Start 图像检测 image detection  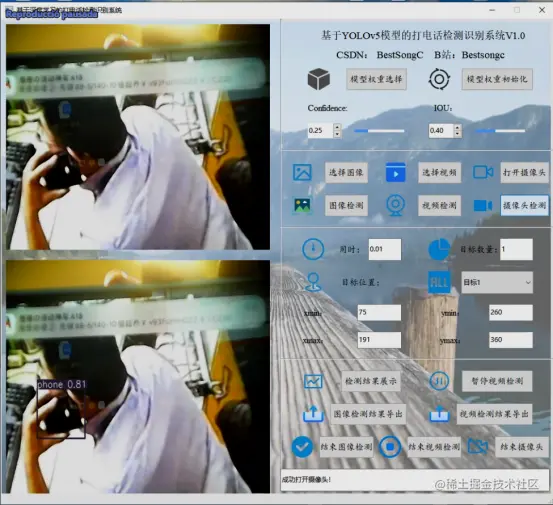click(x=346, y=205)
